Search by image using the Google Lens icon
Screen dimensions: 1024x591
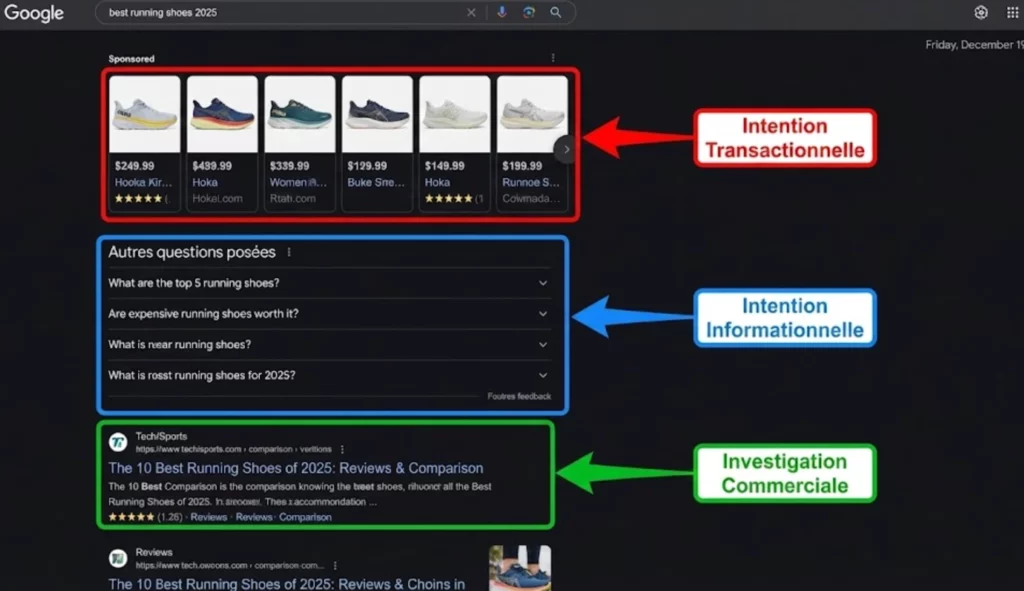529,12
